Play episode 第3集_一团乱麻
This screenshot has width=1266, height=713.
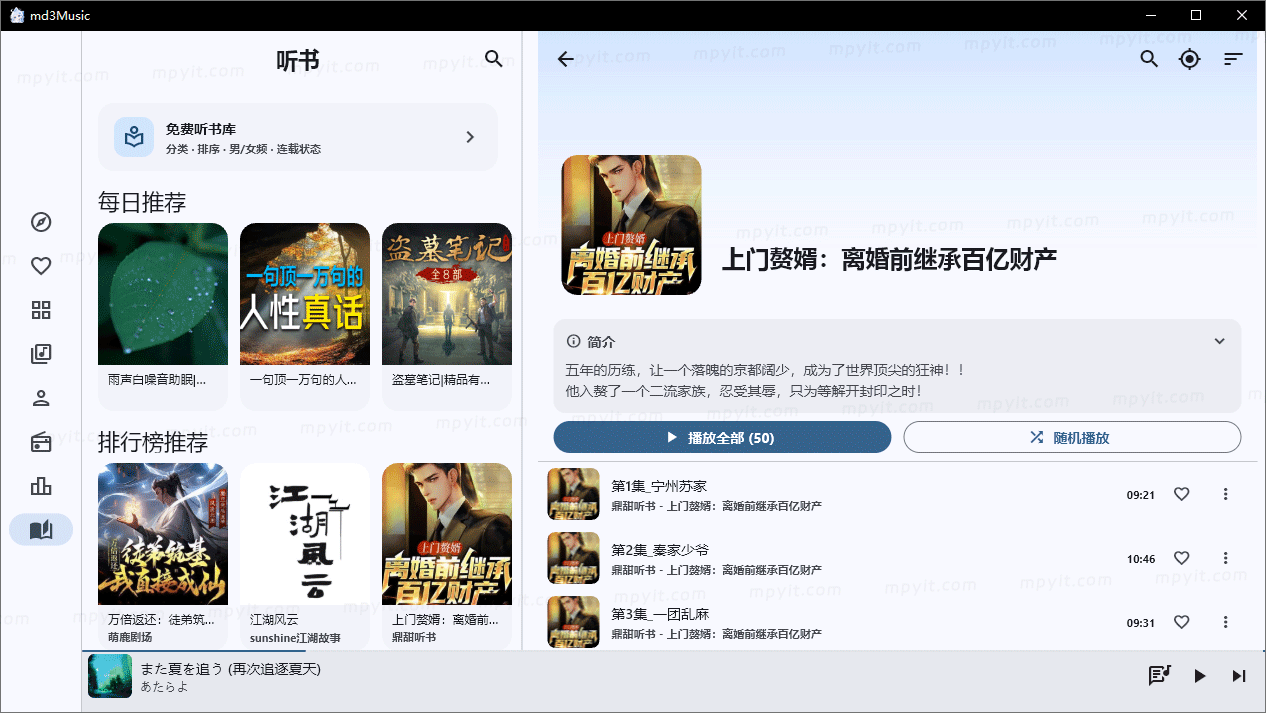pyautogui.click(x=897, y=622)
